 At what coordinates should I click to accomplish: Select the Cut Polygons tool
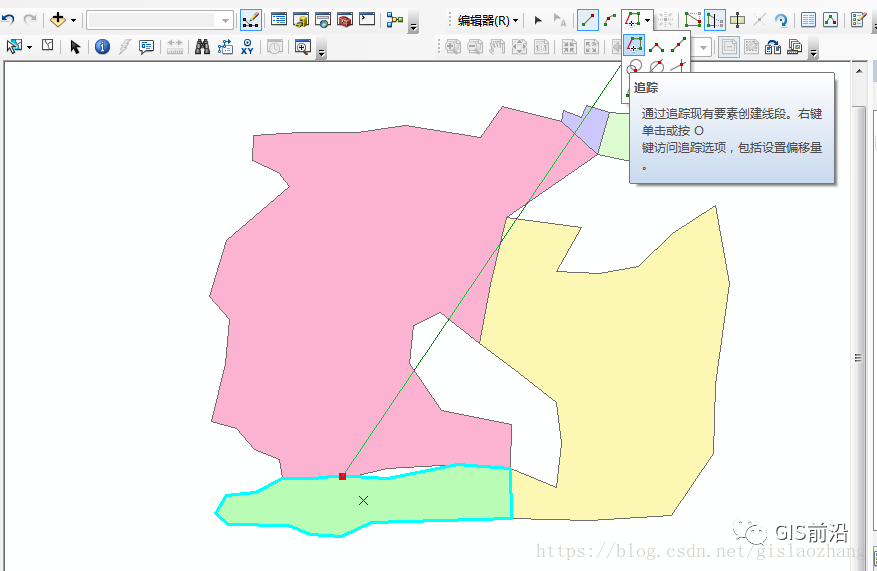click(737, 21)
